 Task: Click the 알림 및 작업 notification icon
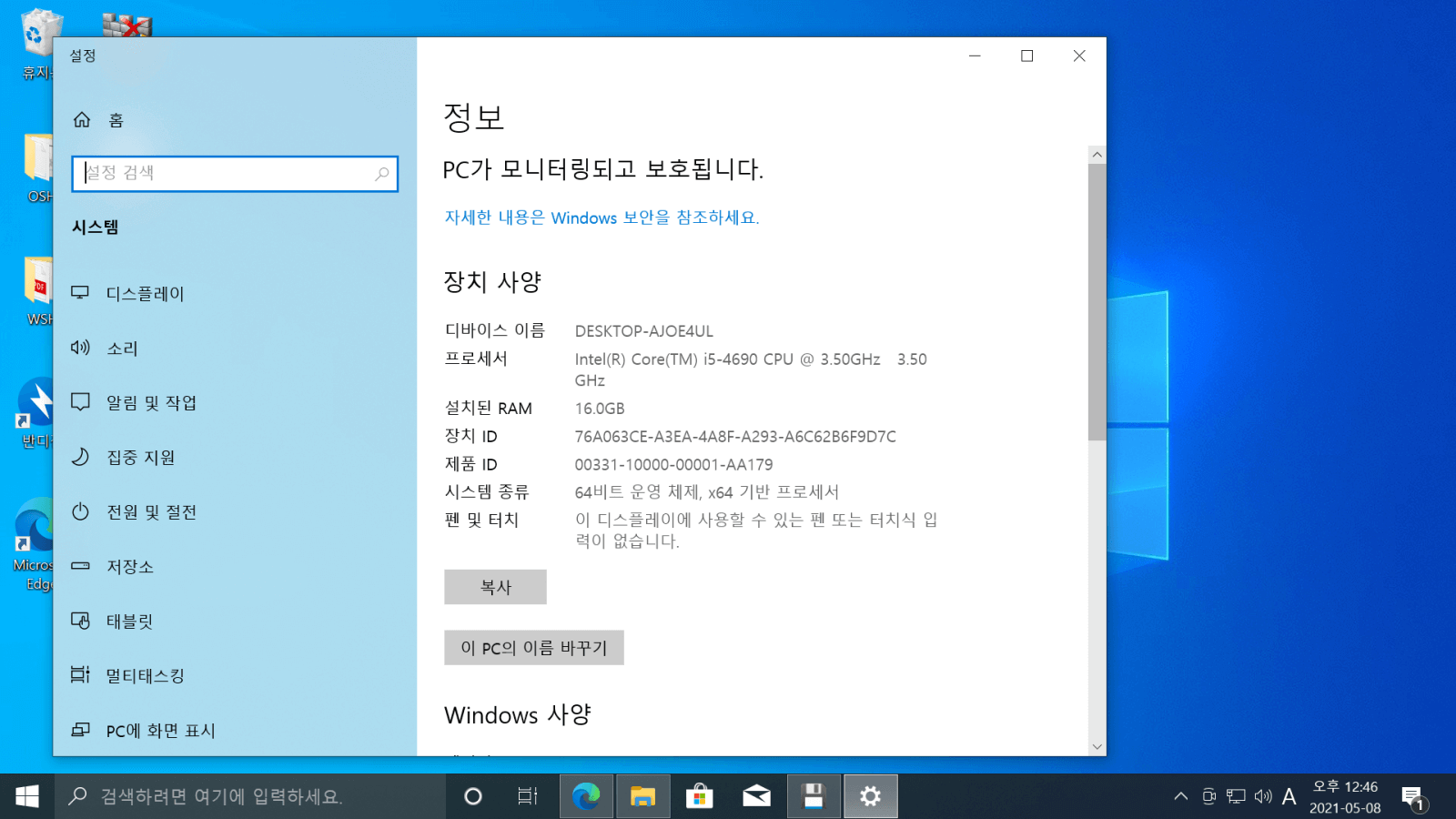pyautogui.click(x=80, y=402)
